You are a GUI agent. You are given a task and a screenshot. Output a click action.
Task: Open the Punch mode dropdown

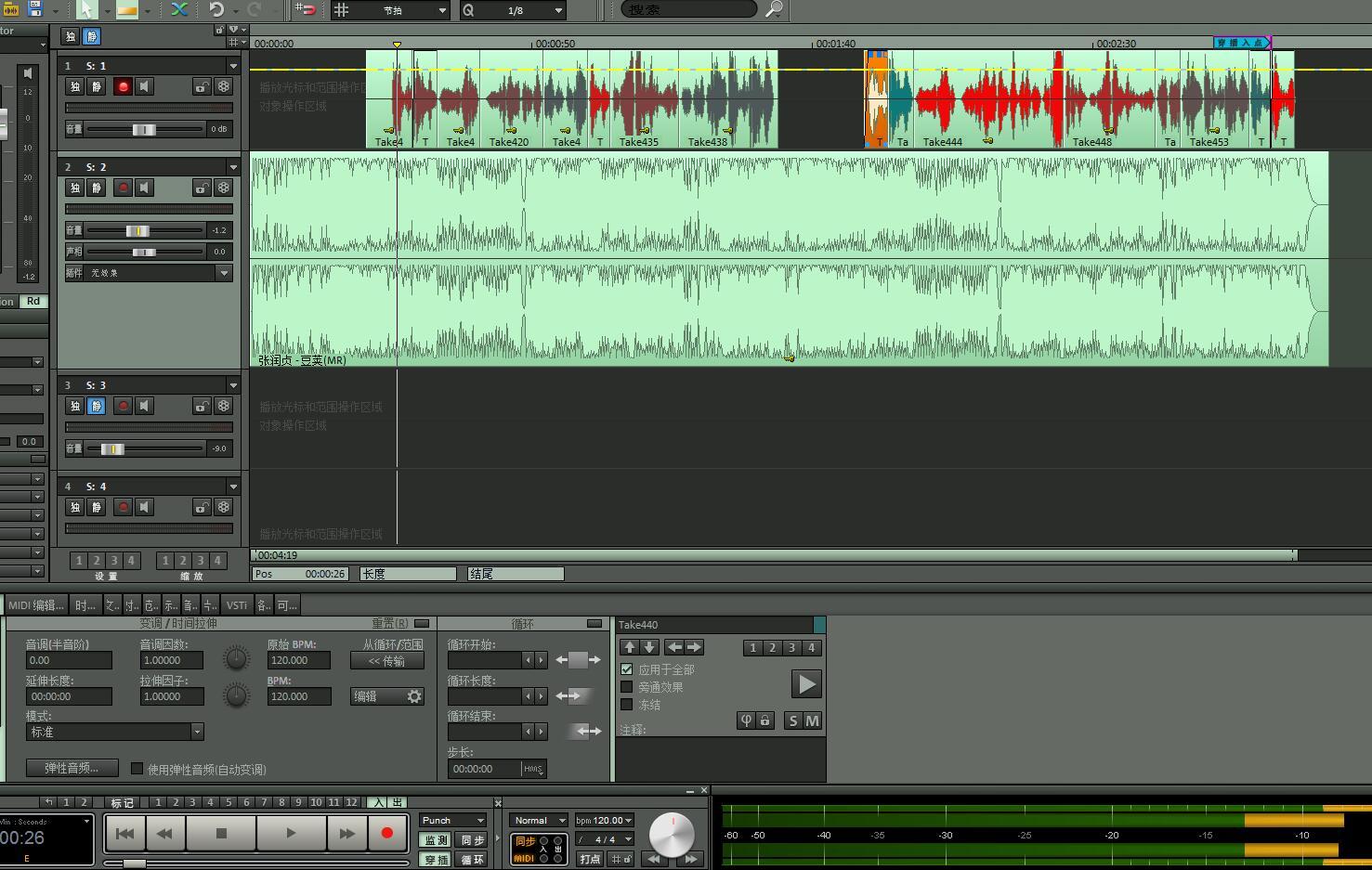(452, 820)
